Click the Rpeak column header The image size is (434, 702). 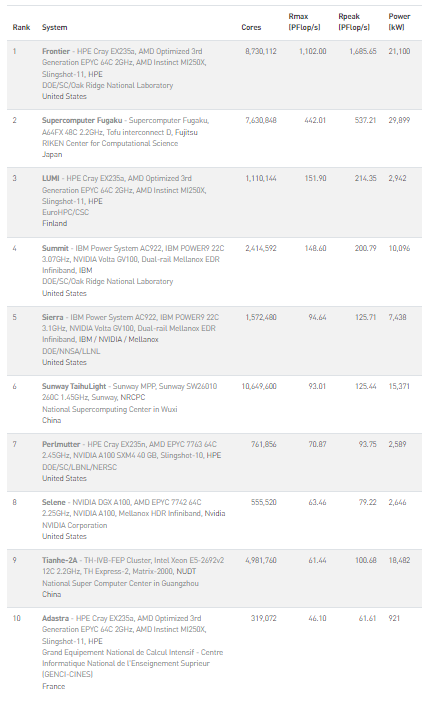coord(354,22)
